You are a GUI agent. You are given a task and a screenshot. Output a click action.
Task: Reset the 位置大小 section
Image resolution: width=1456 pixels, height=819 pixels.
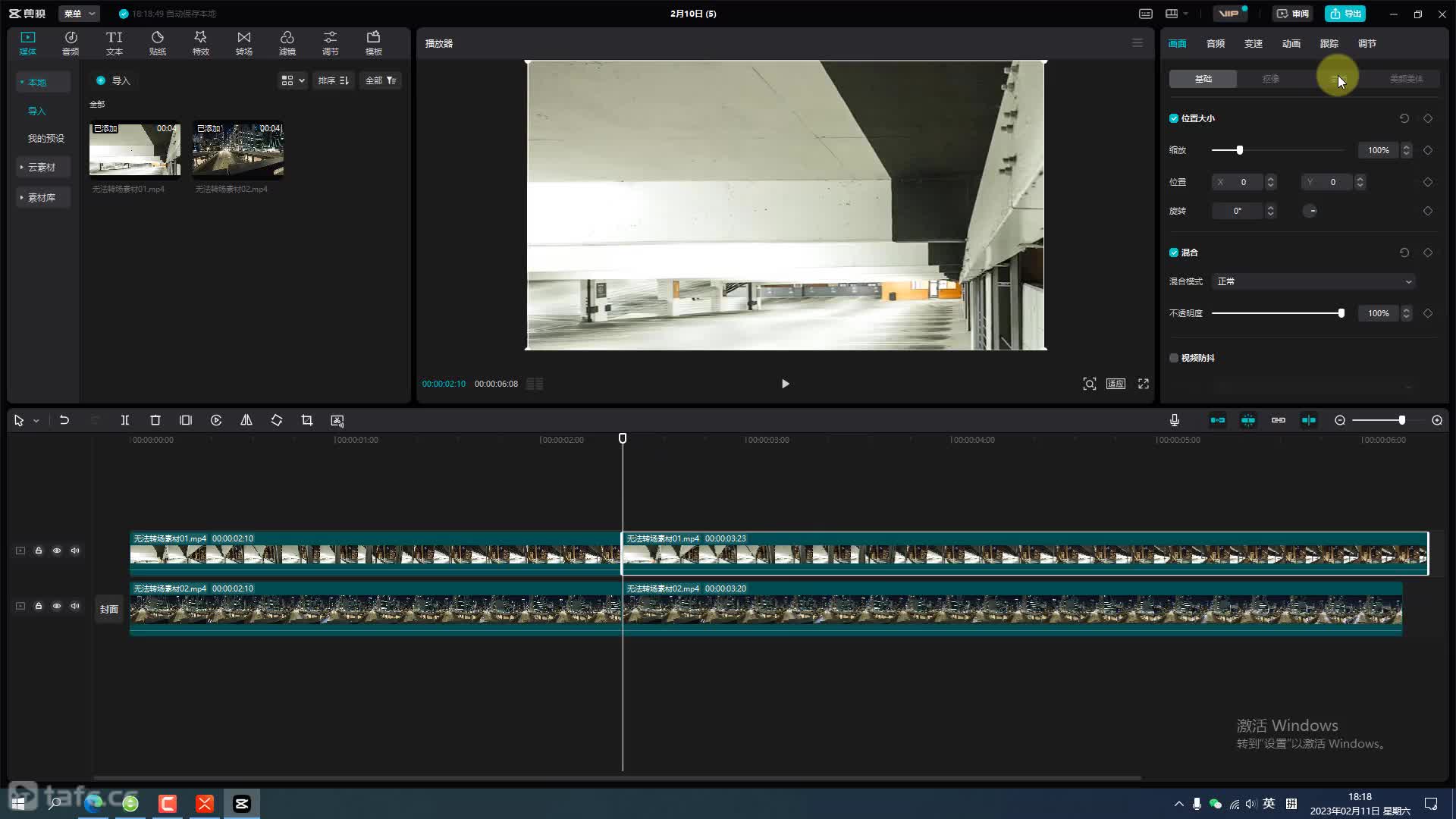click(1404, 118)
